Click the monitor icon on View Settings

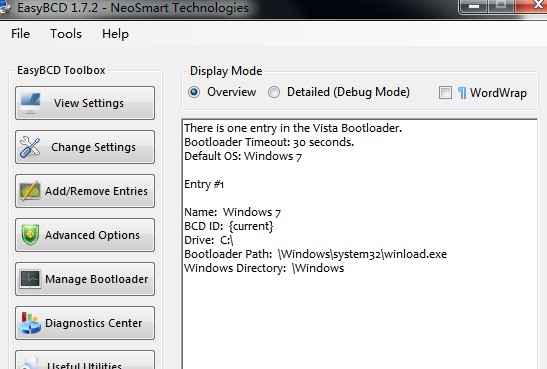click(x=30, y=103)
